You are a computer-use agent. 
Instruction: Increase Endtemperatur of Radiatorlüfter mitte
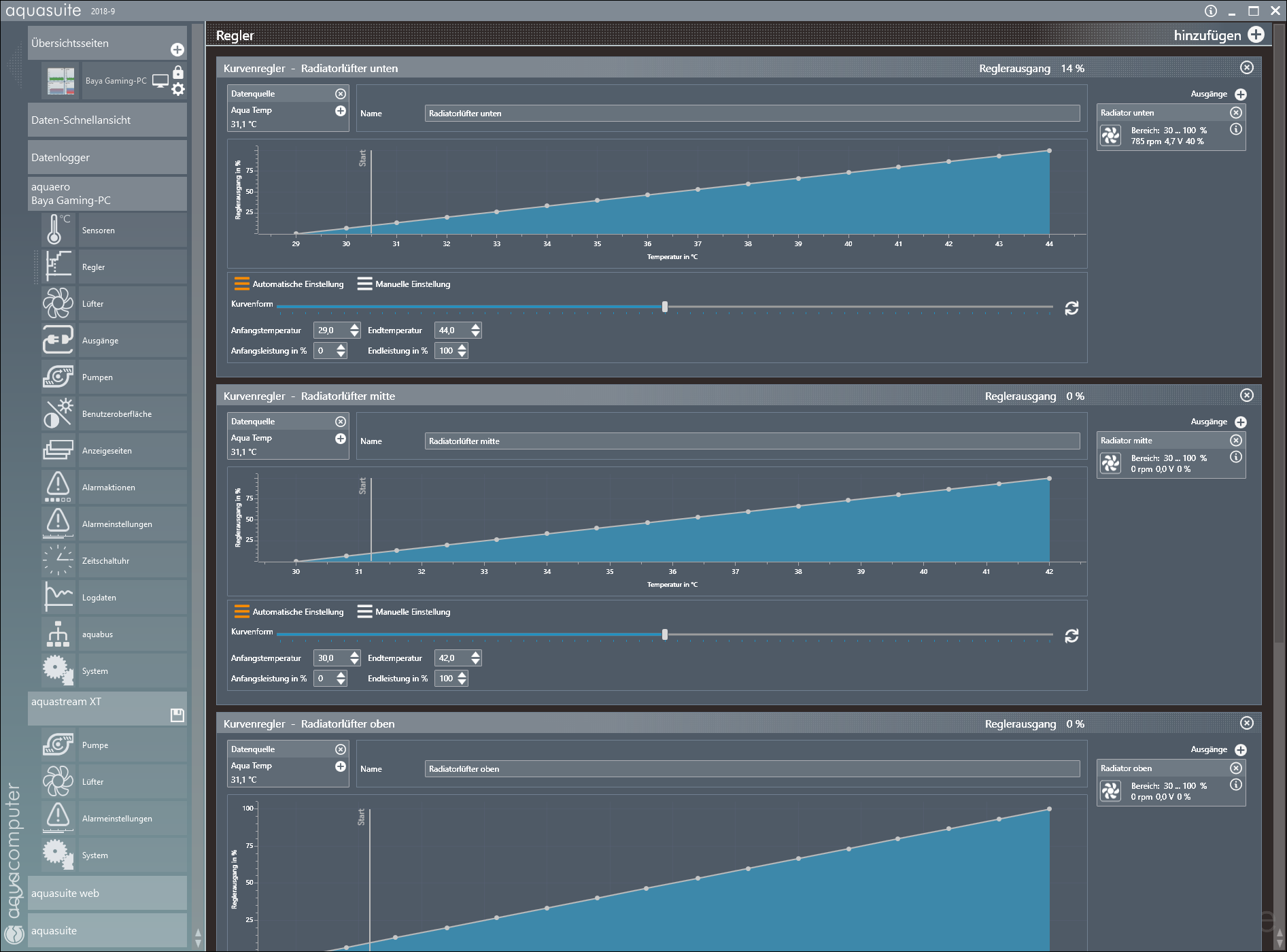(x=475, y=654)
